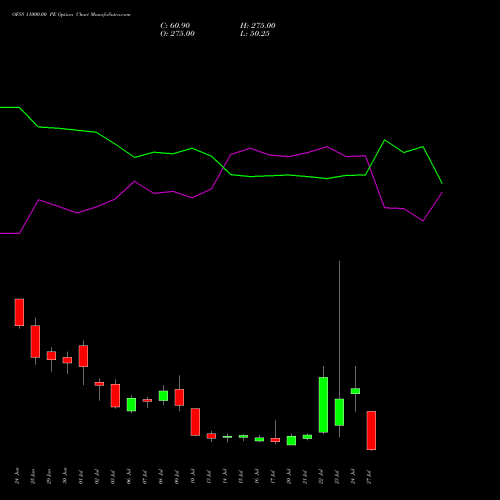Click the '22 Jul' date axis label
This screenshot has height=500, width=500.
[x=321, y=477]
